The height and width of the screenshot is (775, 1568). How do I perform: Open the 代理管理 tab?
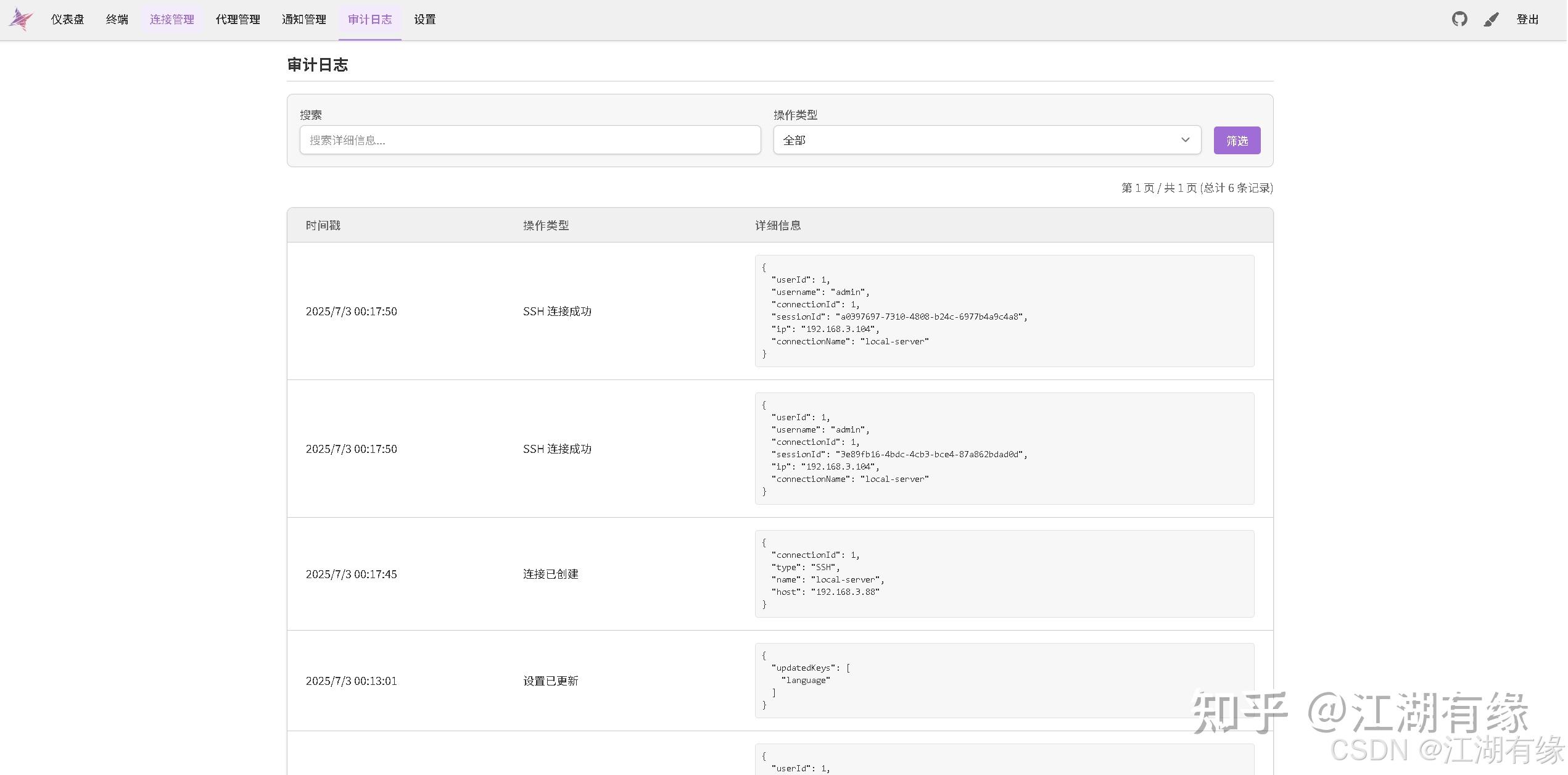pos(238,20)
